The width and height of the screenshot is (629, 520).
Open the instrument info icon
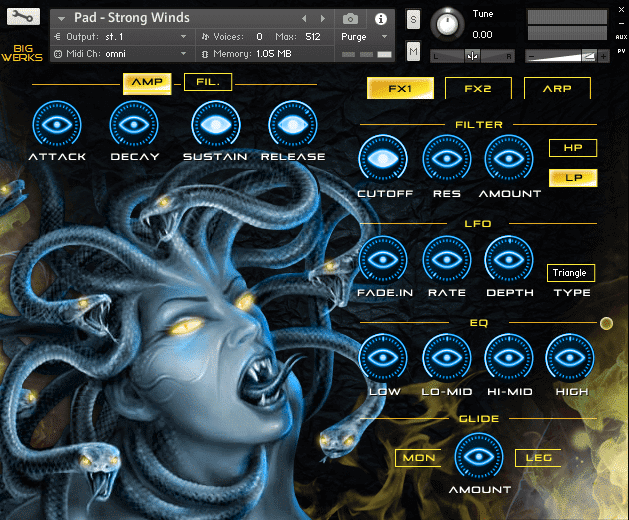(381, 18)
